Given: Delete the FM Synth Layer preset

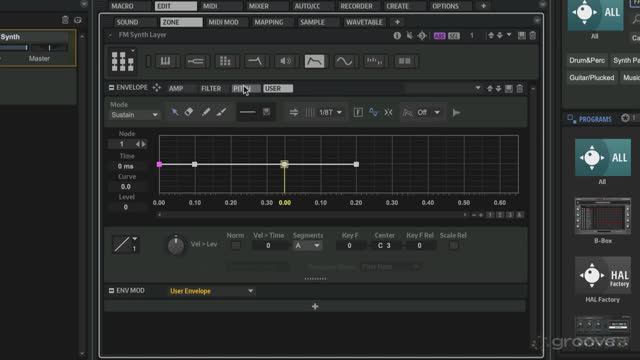Looking at the screenshot, I should point(533,36).
